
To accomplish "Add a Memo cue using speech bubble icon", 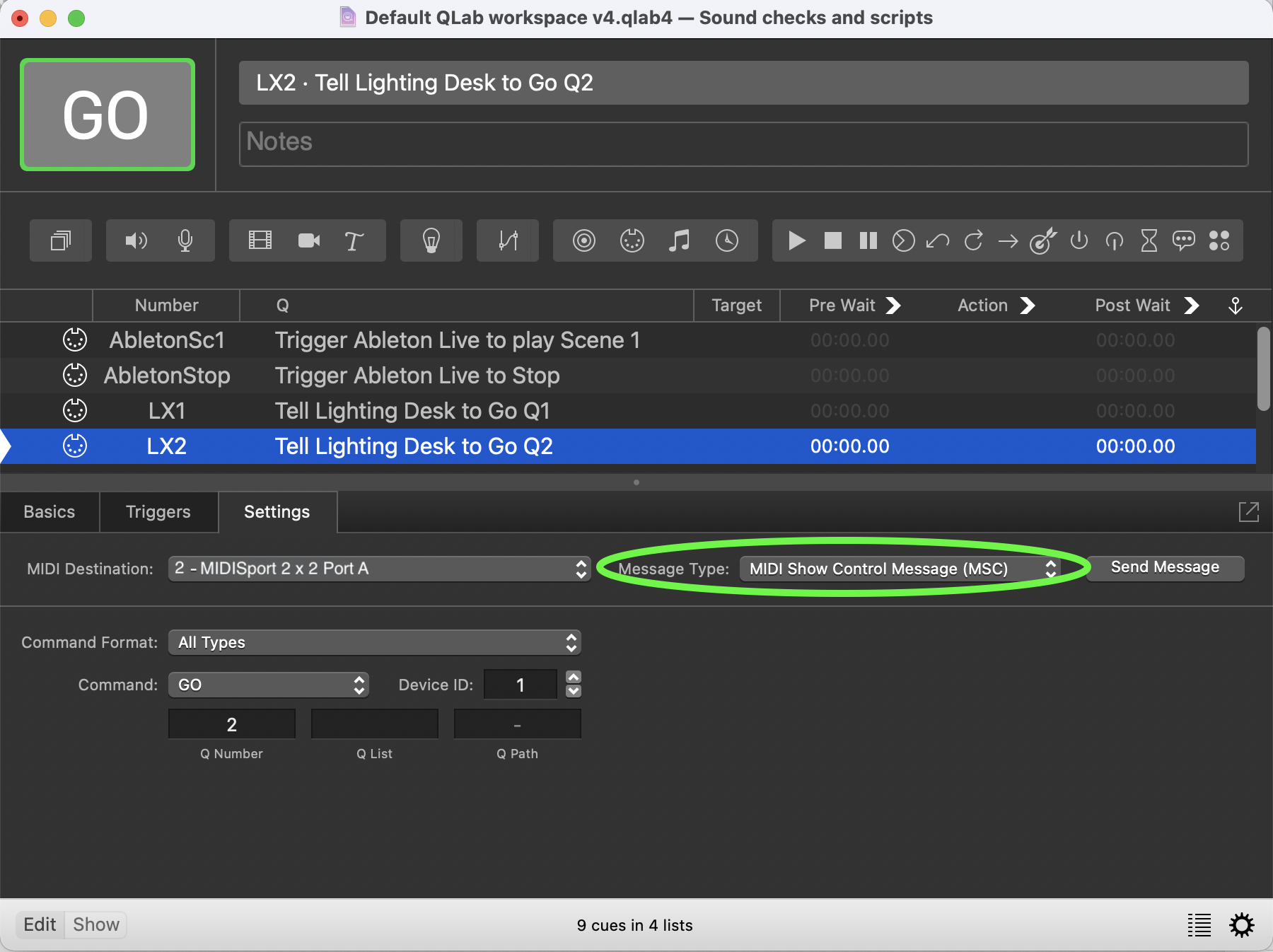I will point(1184,240).
